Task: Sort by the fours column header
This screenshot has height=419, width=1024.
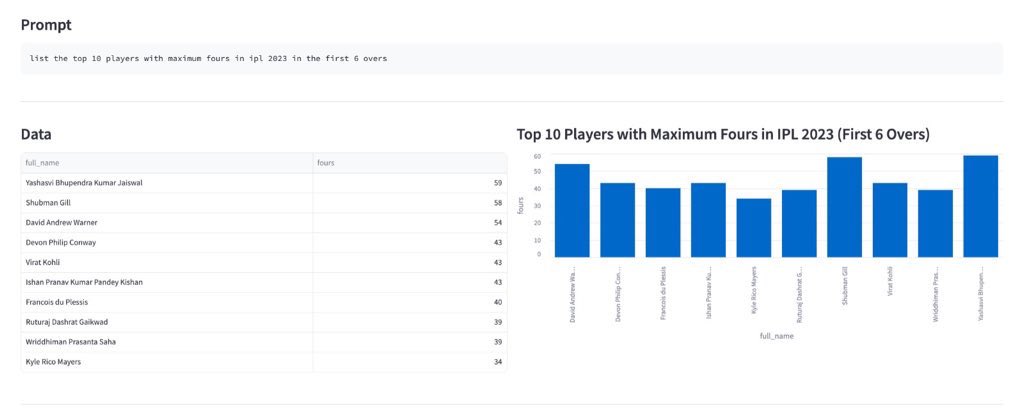Action: [409, 163]
